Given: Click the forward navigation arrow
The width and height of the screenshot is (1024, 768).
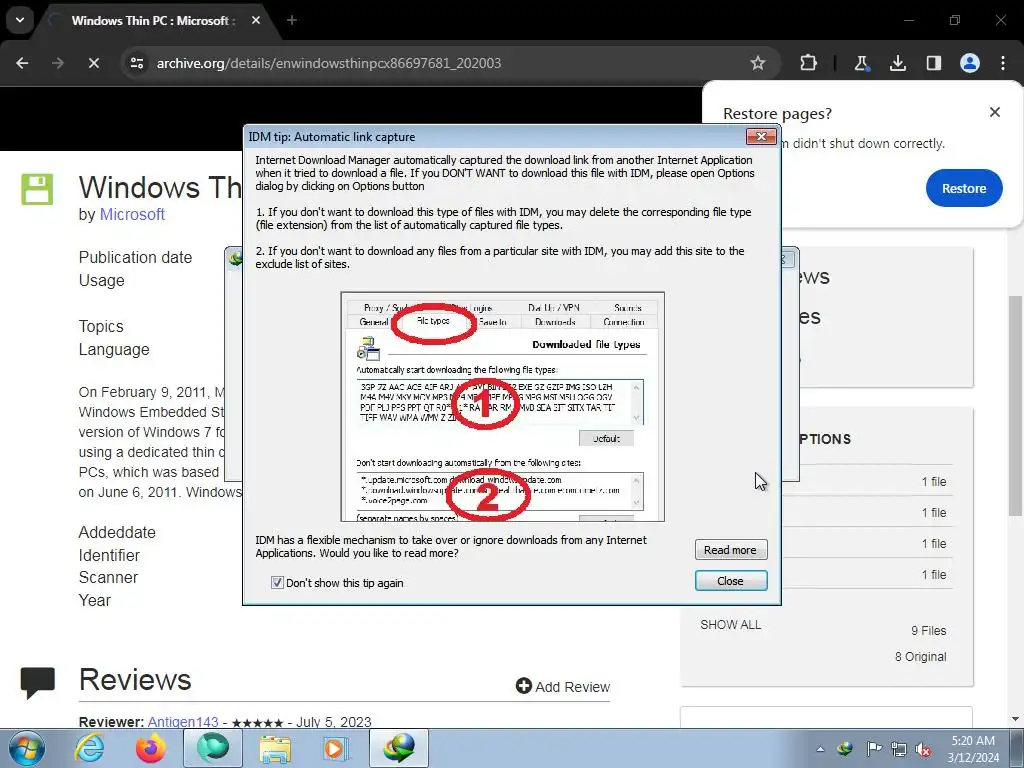Looking at the screenshot, I should click(x=58, y=63).
